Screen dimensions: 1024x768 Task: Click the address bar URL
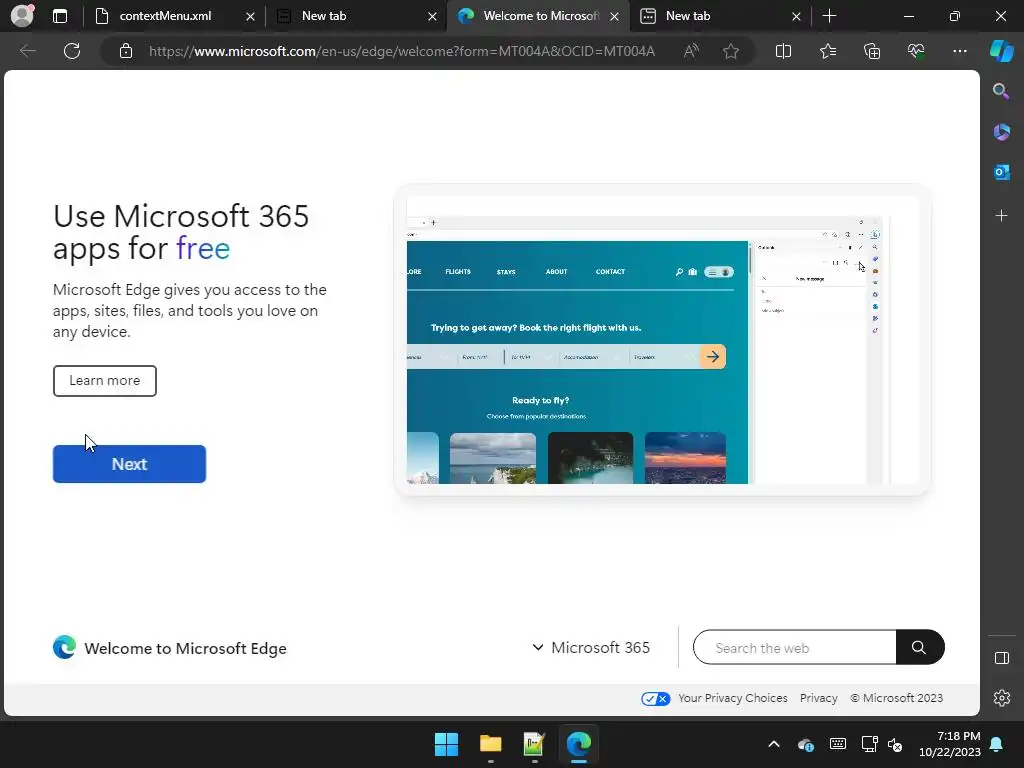click(402, 51)
